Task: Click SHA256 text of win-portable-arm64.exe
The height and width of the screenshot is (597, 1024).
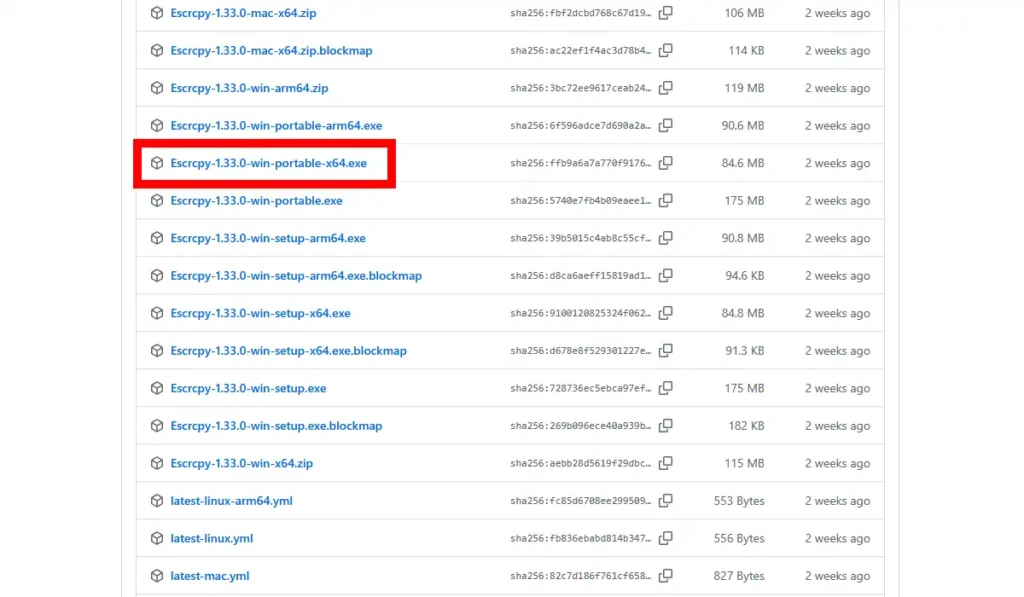Action: point(580,126)
